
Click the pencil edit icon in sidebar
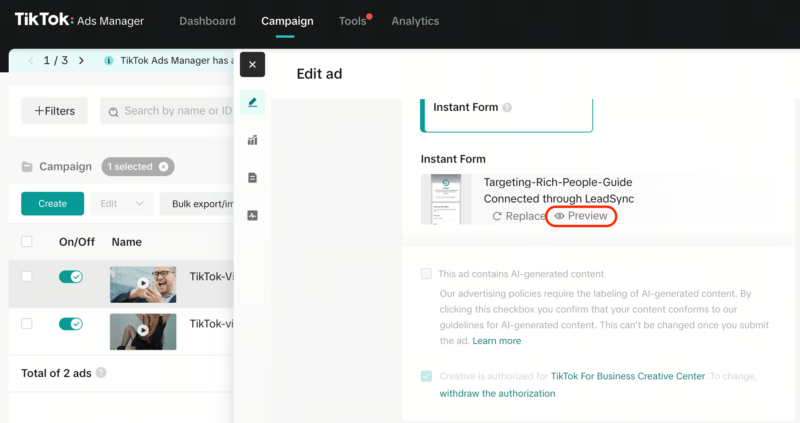tap(252, 102)
